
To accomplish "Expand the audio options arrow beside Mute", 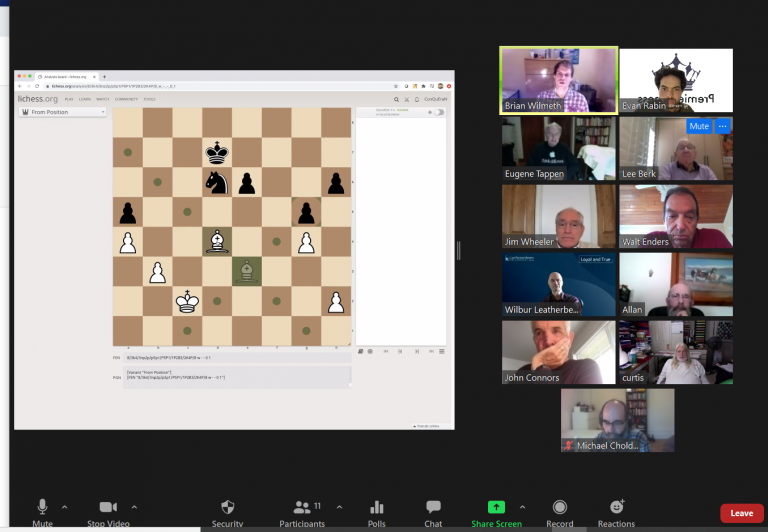I will point(65,507).
